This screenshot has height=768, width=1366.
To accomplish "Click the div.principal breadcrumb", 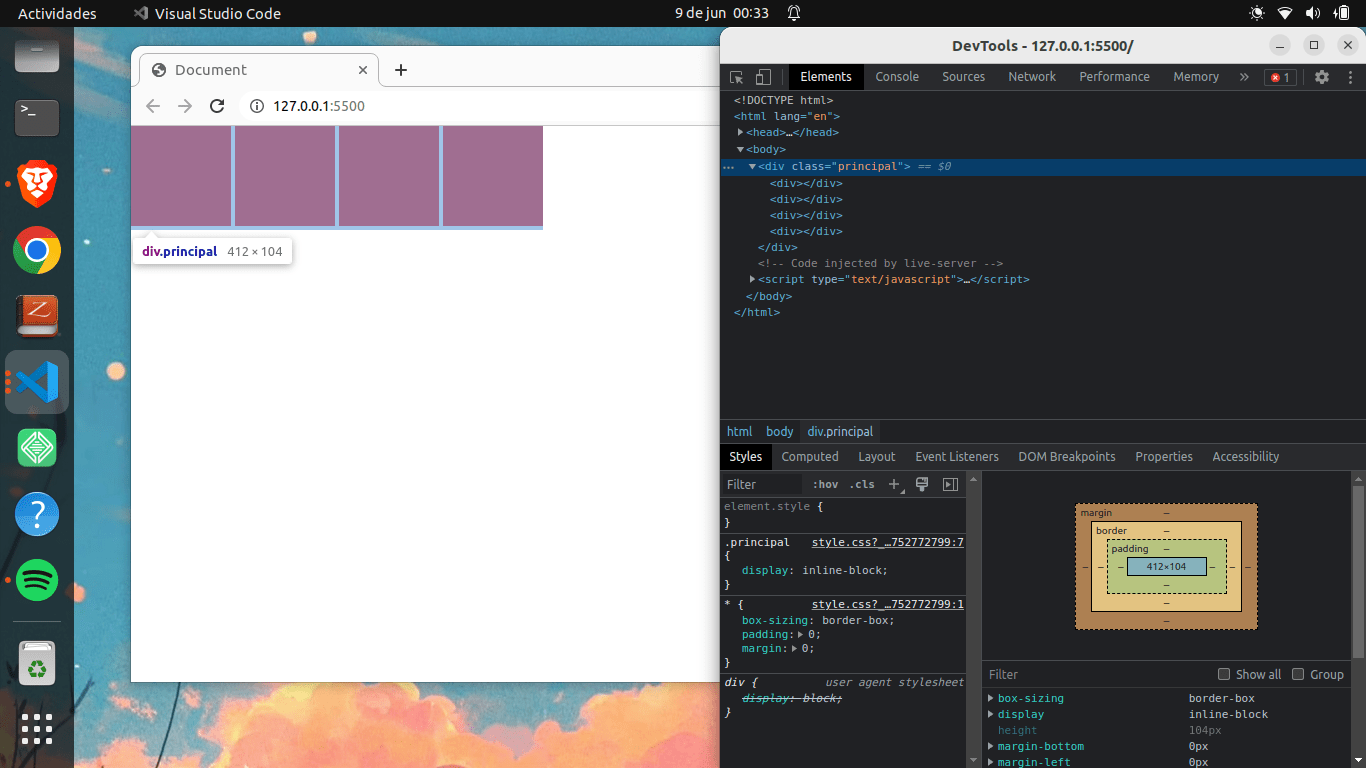I will coord(840,431).
